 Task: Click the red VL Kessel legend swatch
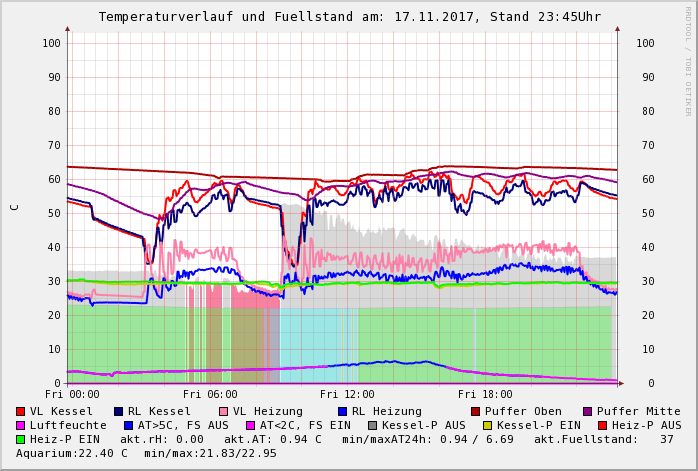tap(21, 411)
